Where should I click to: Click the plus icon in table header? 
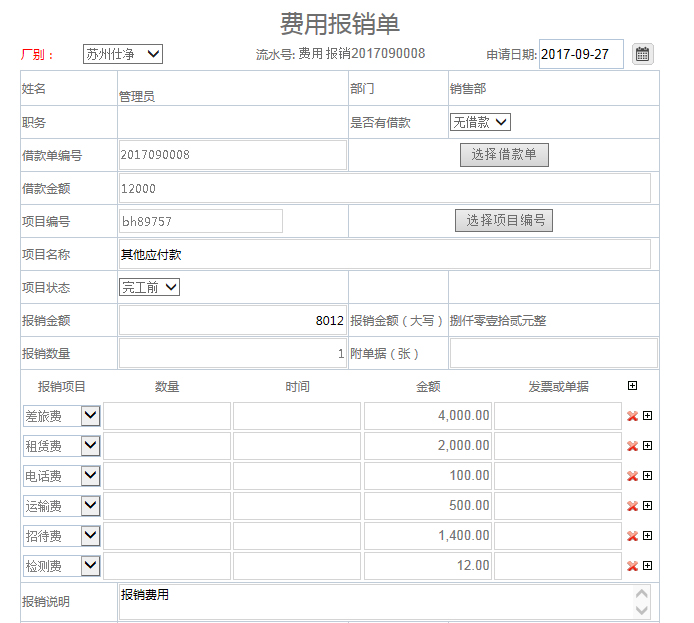click(631, 386)
